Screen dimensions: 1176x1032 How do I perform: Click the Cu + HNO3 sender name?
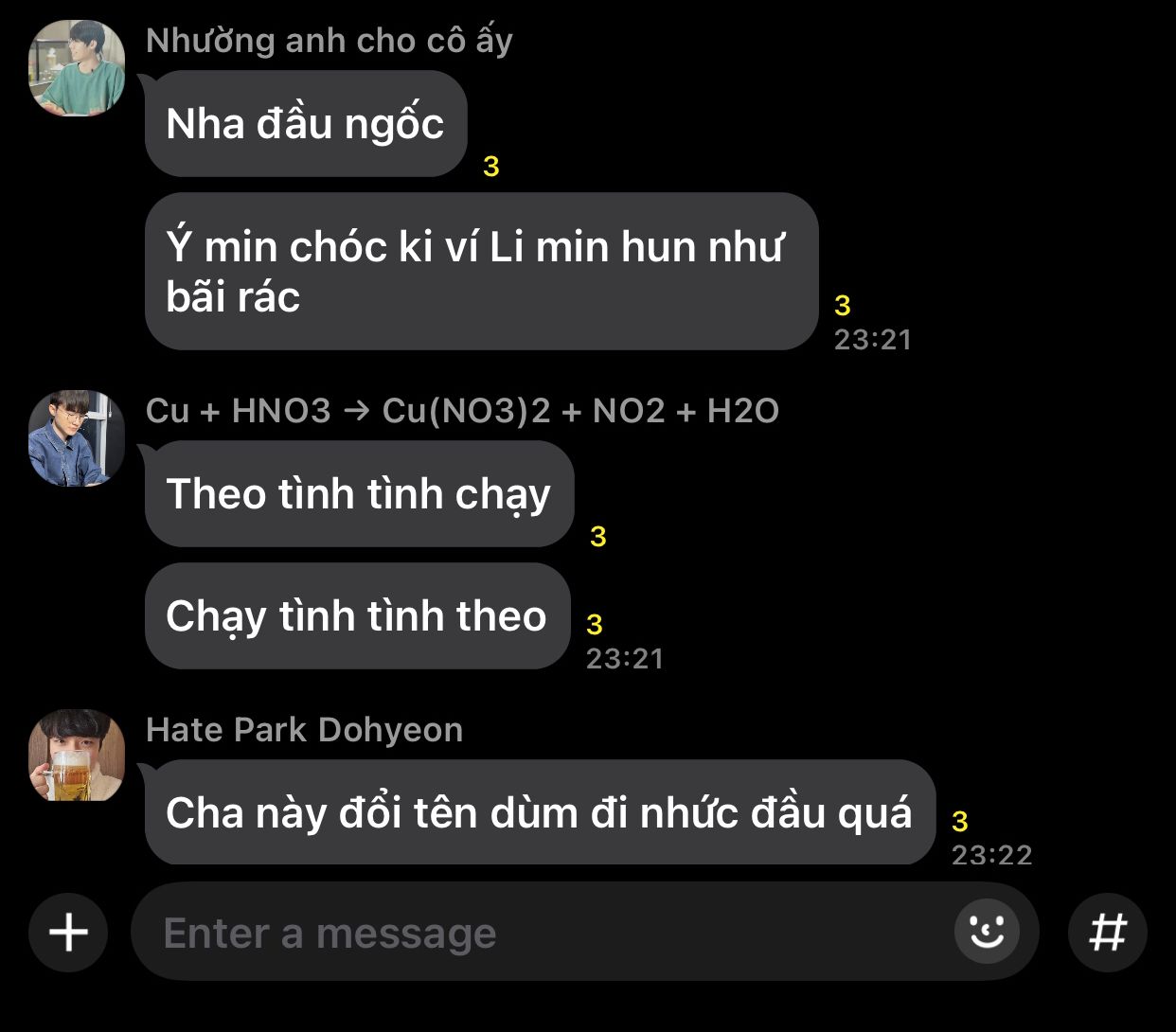463,411
